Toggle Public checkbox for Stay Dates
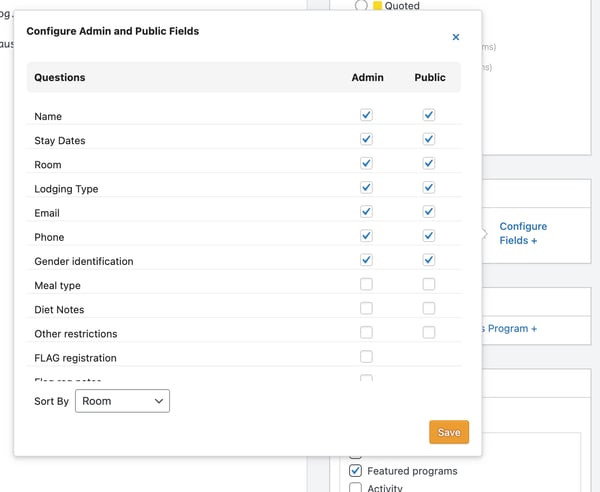 429,139
